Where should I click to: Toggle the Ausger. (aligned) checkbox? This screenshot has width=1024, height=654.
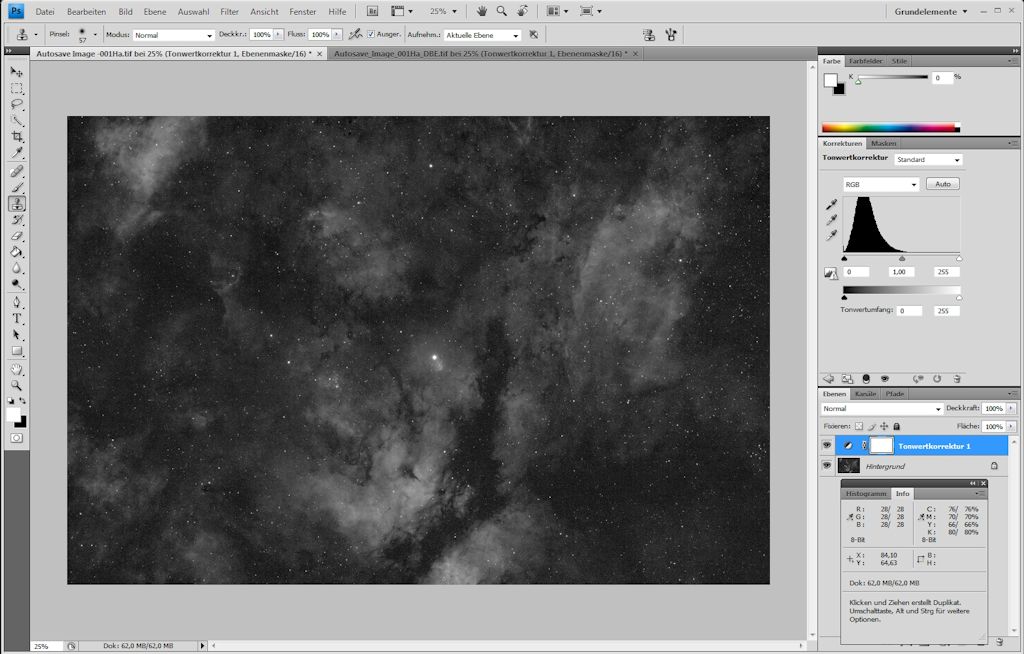pos(371,34)
